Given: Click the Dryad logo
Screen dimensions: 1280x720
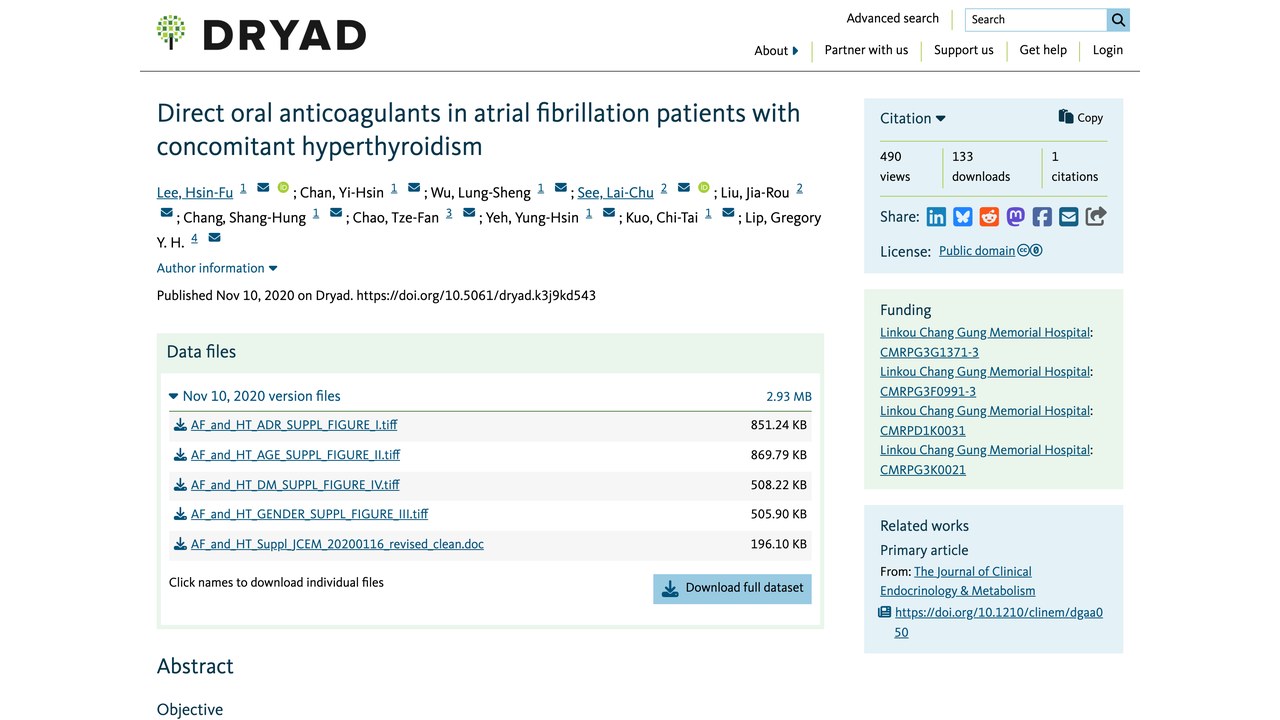Looking at the screenshot, I should pos(261,33).
